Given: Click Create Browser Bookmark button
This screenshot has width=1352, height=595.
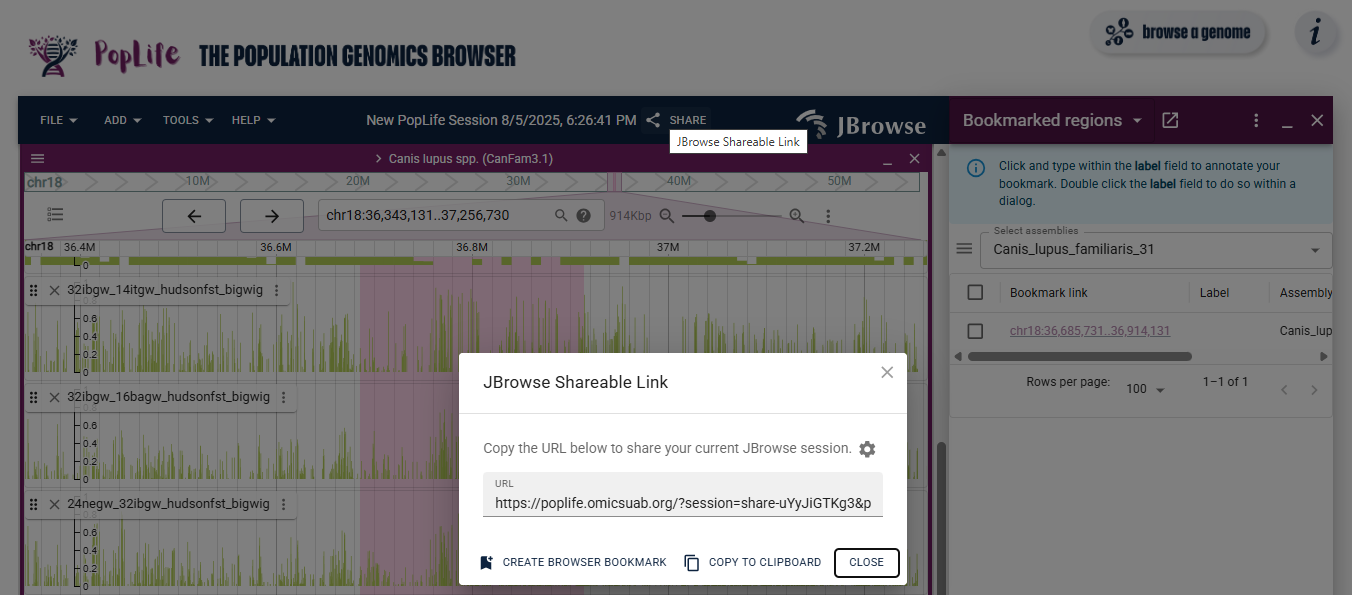Looking at the screenshot, I should coord(573,562).
